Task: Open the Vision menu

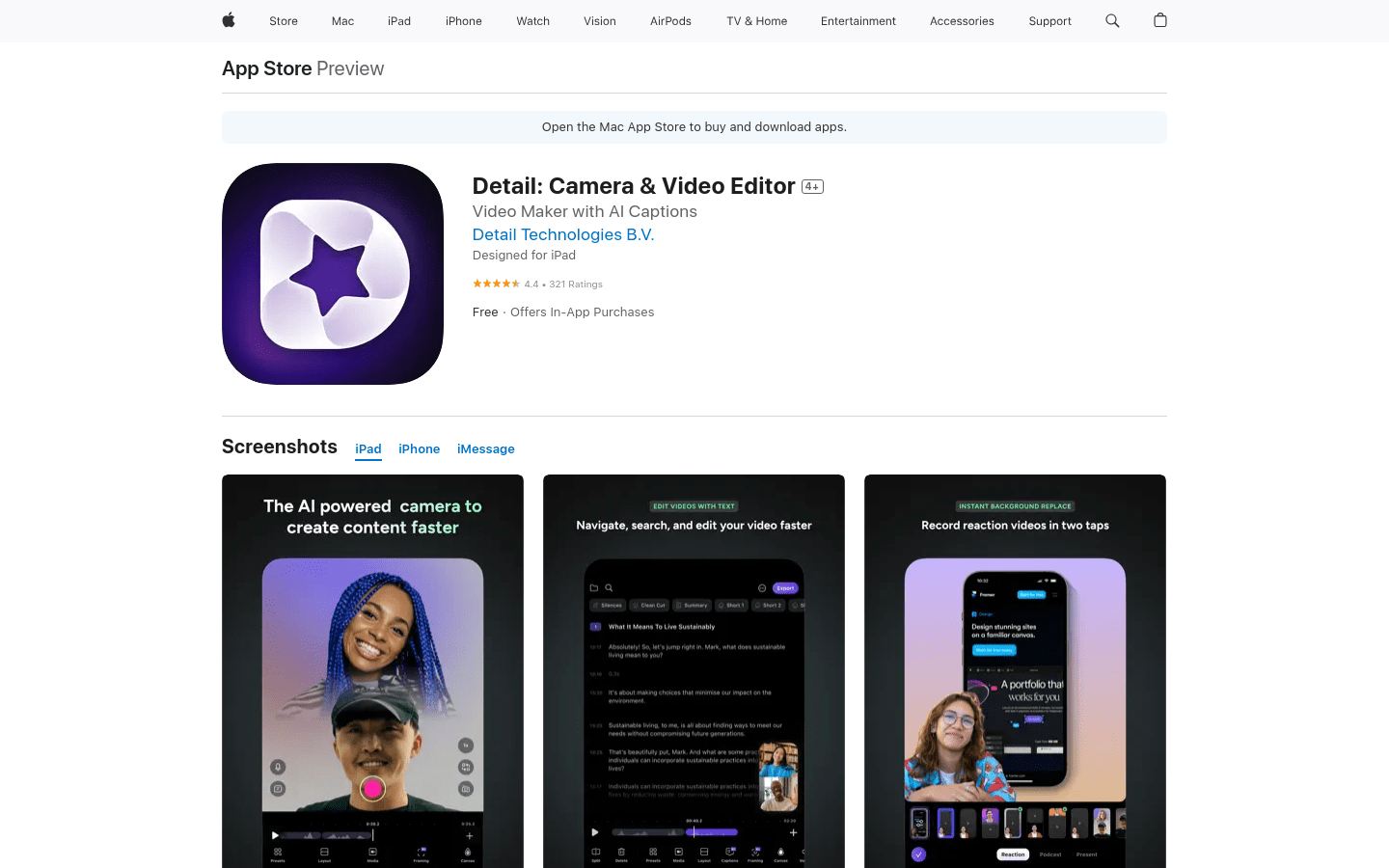Action: pos(600,21)
